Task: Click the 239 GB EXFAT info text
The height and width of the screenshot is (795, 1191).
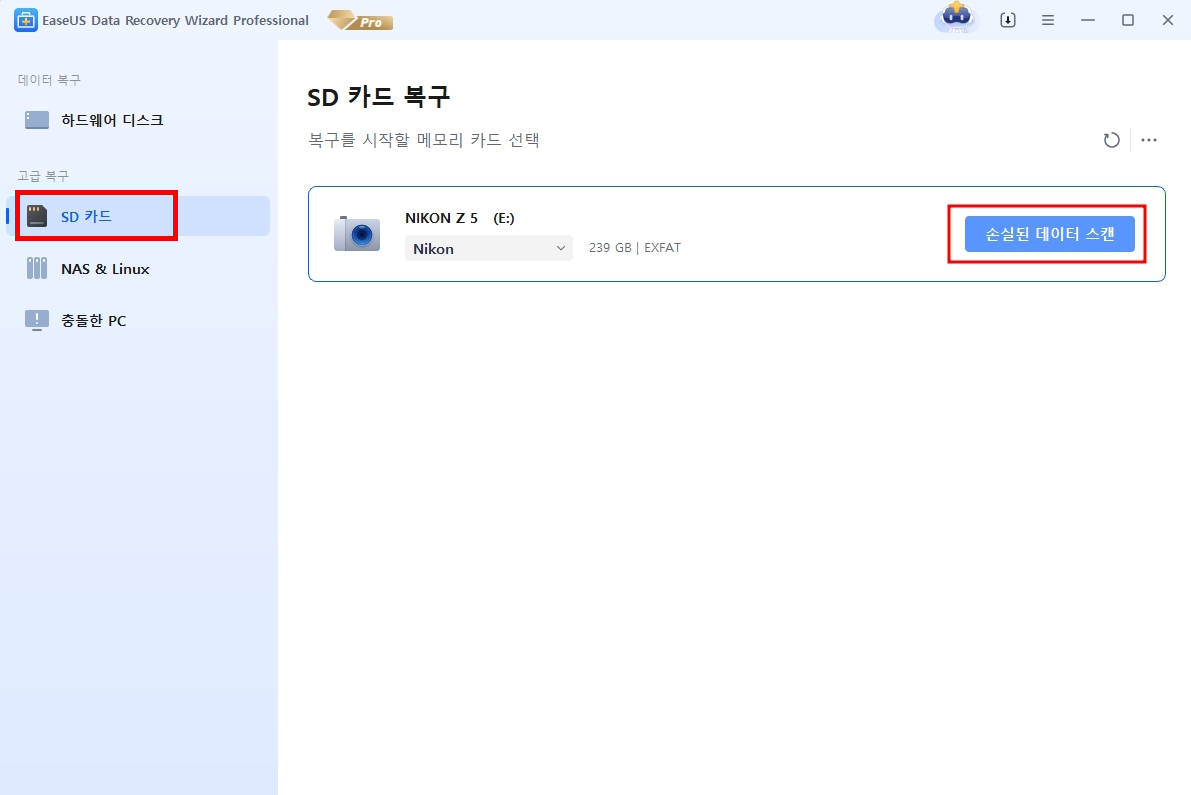Action: click(x=634, y=248)
